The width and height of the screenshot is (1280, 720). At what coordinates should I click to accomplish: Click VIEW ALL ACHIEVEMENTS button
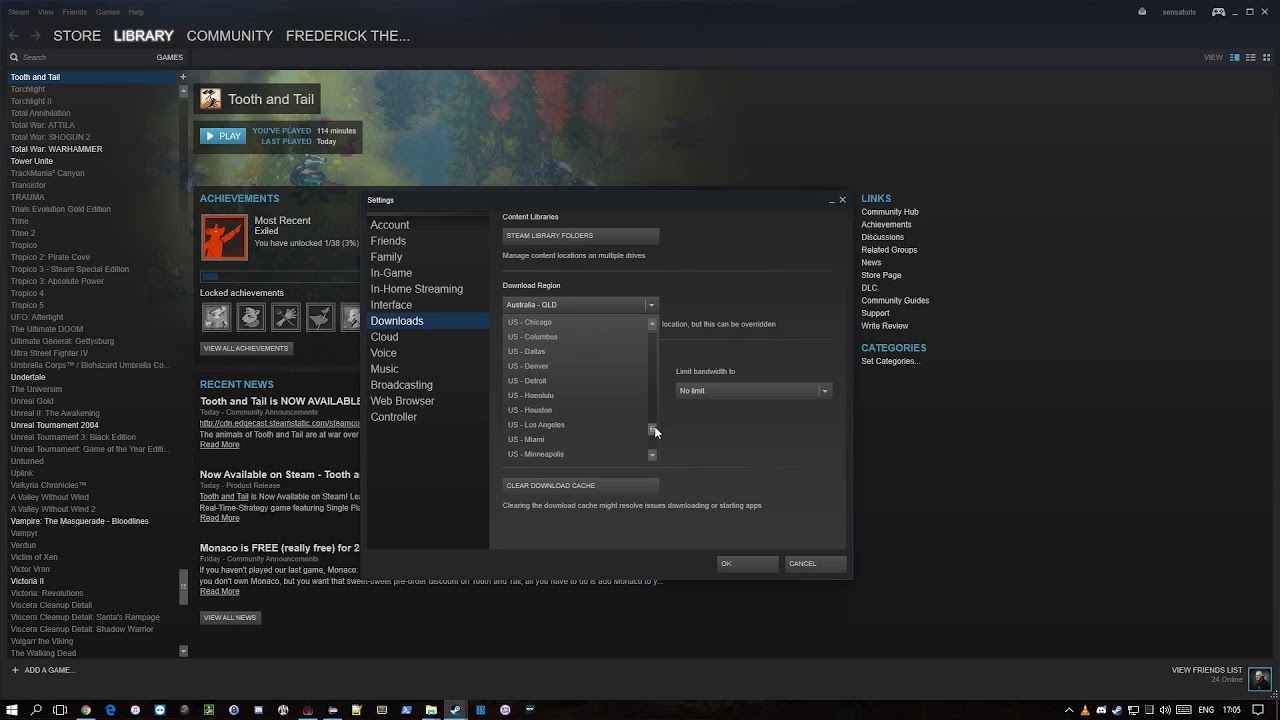[x=246, y=349]
